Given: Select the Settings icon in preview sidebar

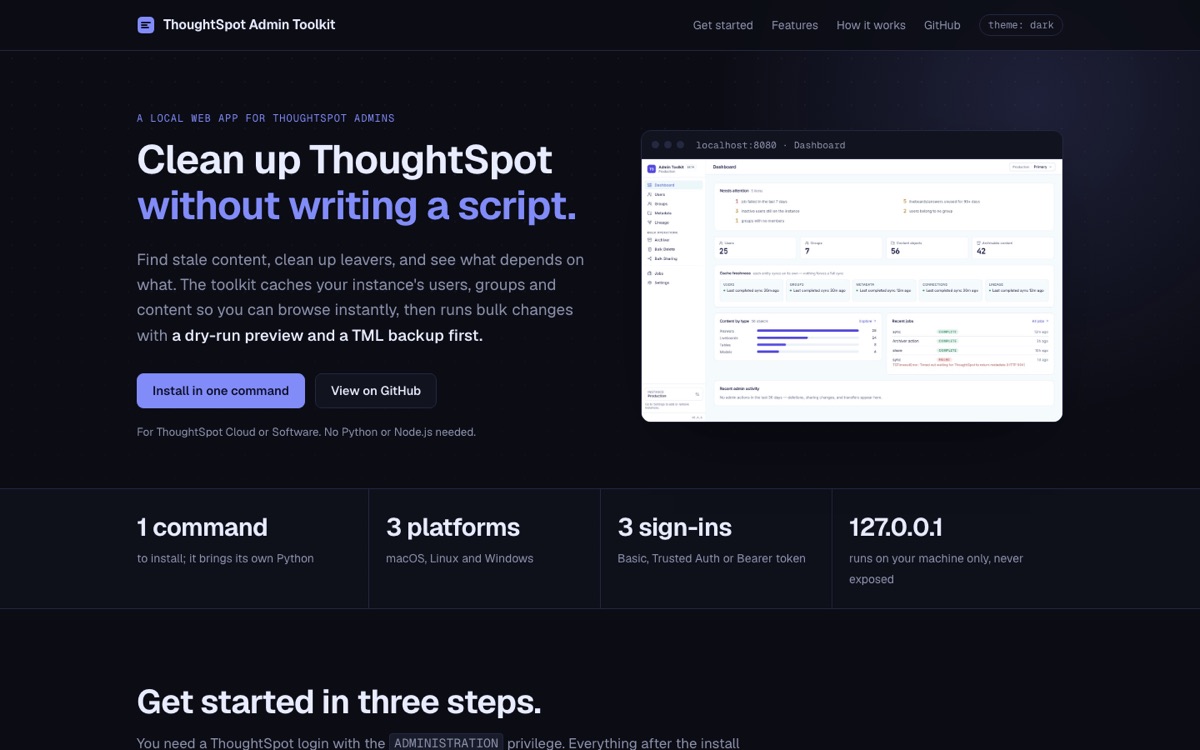Looking at the screenshot, I should tap(649, 283).
